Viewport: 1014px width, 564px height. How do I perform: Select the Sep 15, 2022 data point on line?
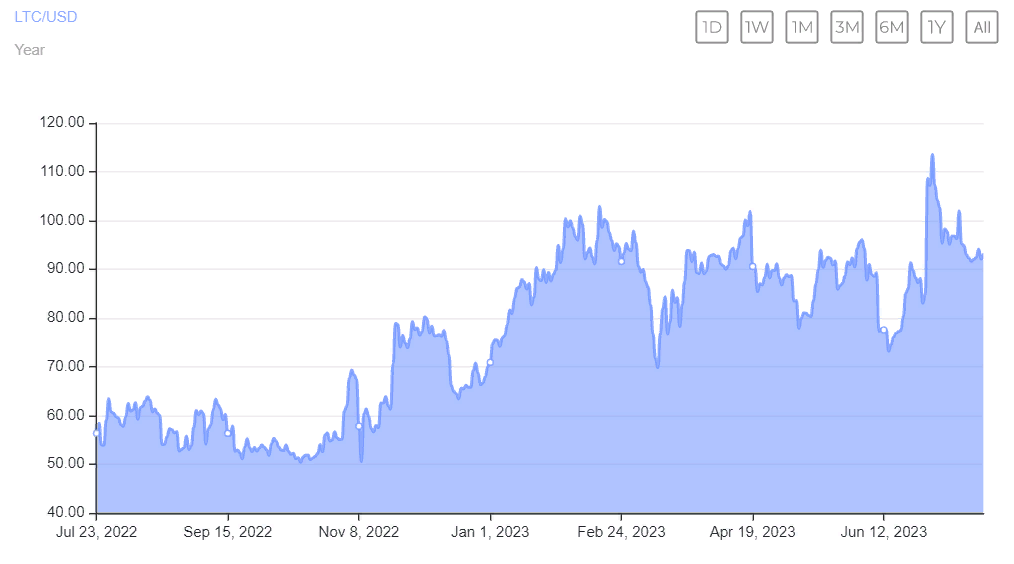click(x=227, y=433)
